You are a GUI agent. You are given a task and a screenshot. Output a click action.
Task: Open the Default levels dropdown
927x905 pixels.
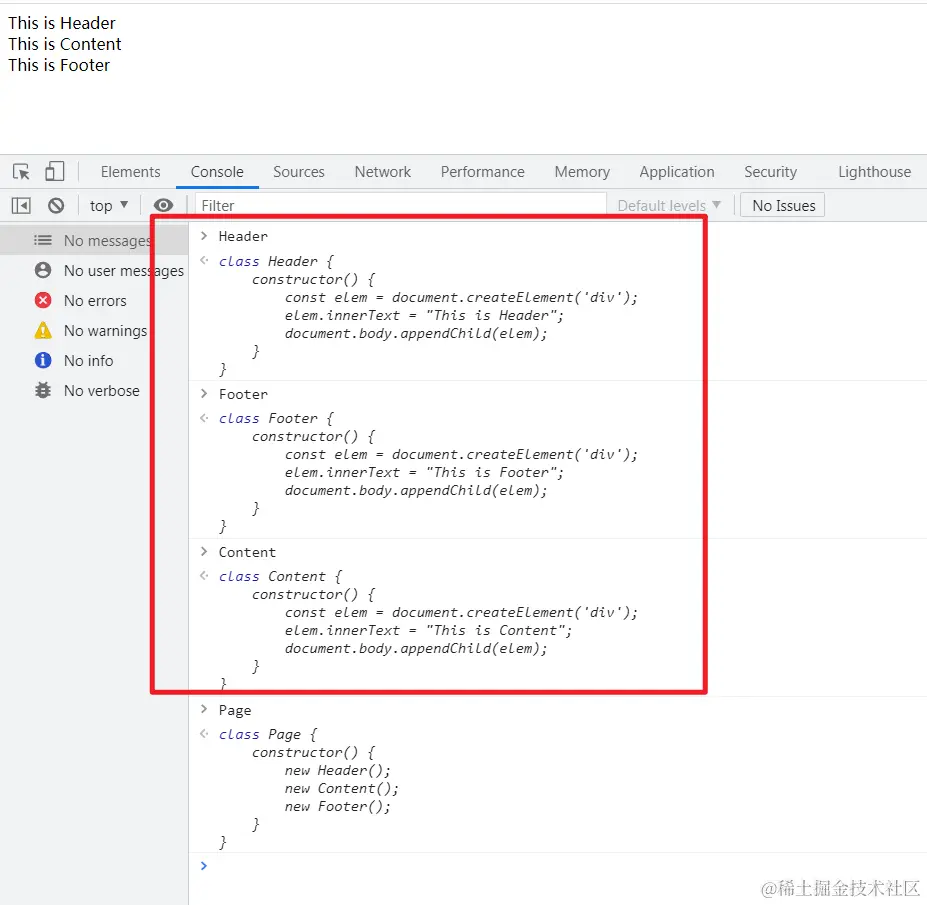[669, 206]
